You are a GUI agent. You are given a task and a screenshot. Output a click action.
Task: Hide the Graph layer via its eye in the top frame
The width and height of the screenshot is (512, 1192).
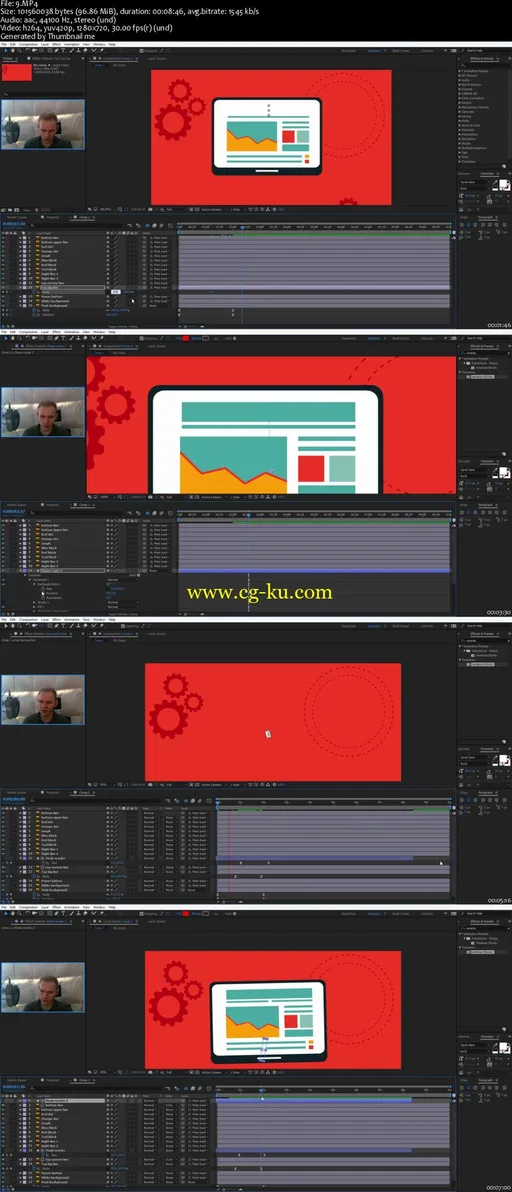coord(3,255)
